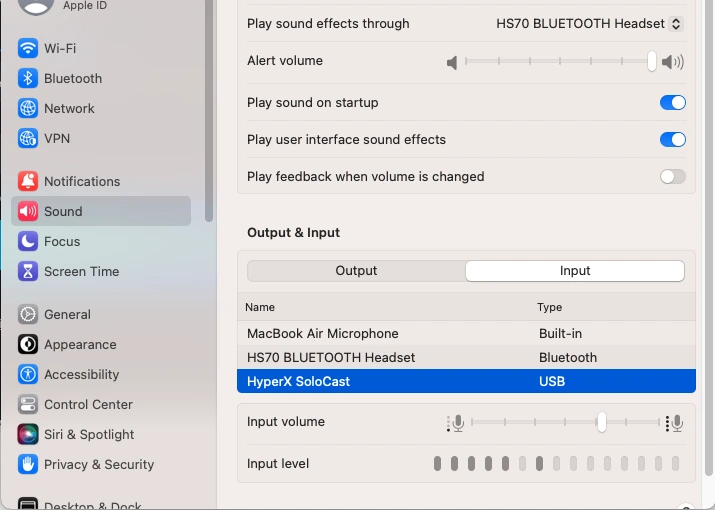Select the Input tab

pos(575,271)
